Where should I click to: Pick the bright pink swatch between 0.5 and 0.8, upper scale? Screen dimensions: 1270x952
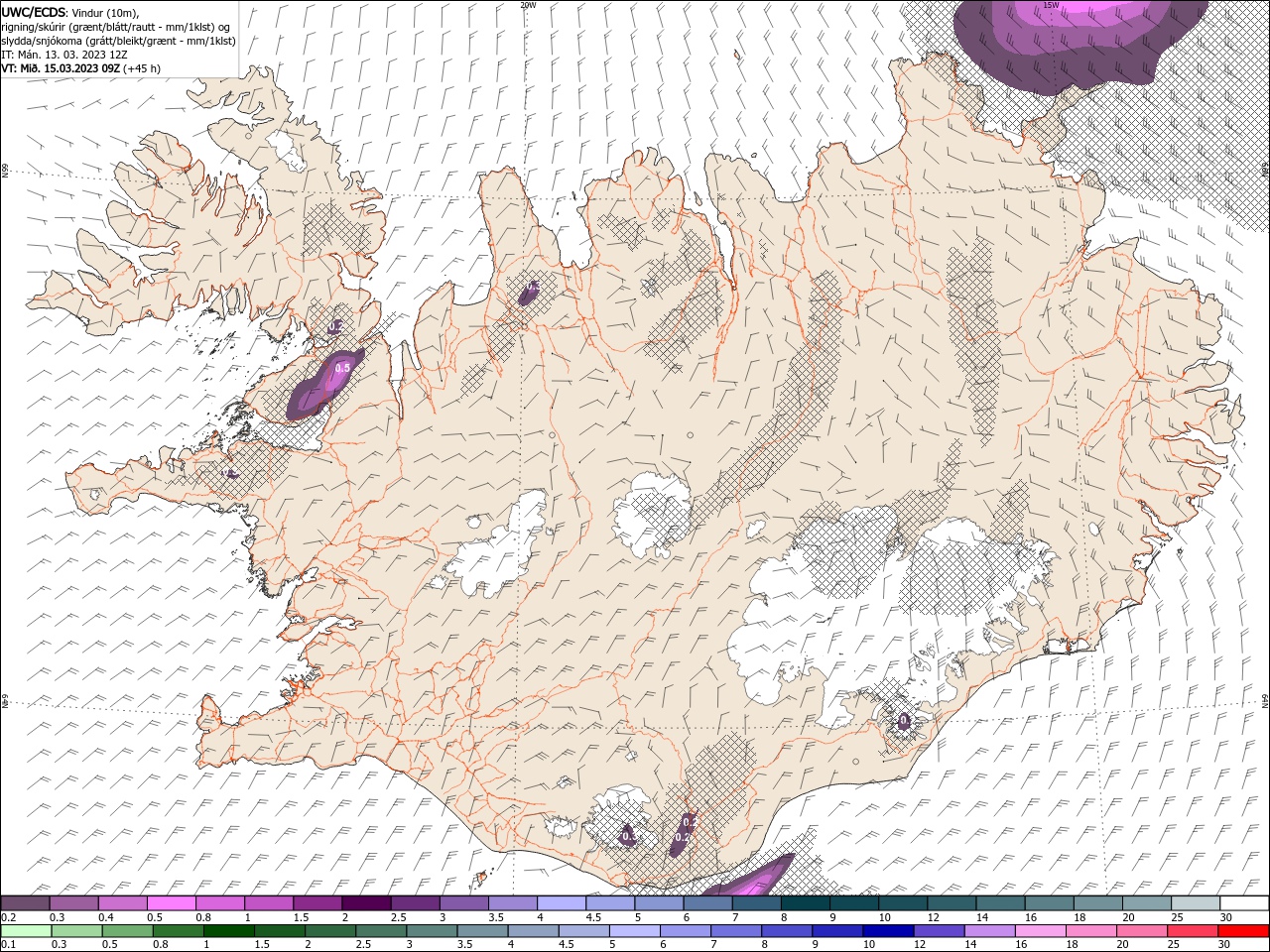pyautogui.click(x=172, y=902)
